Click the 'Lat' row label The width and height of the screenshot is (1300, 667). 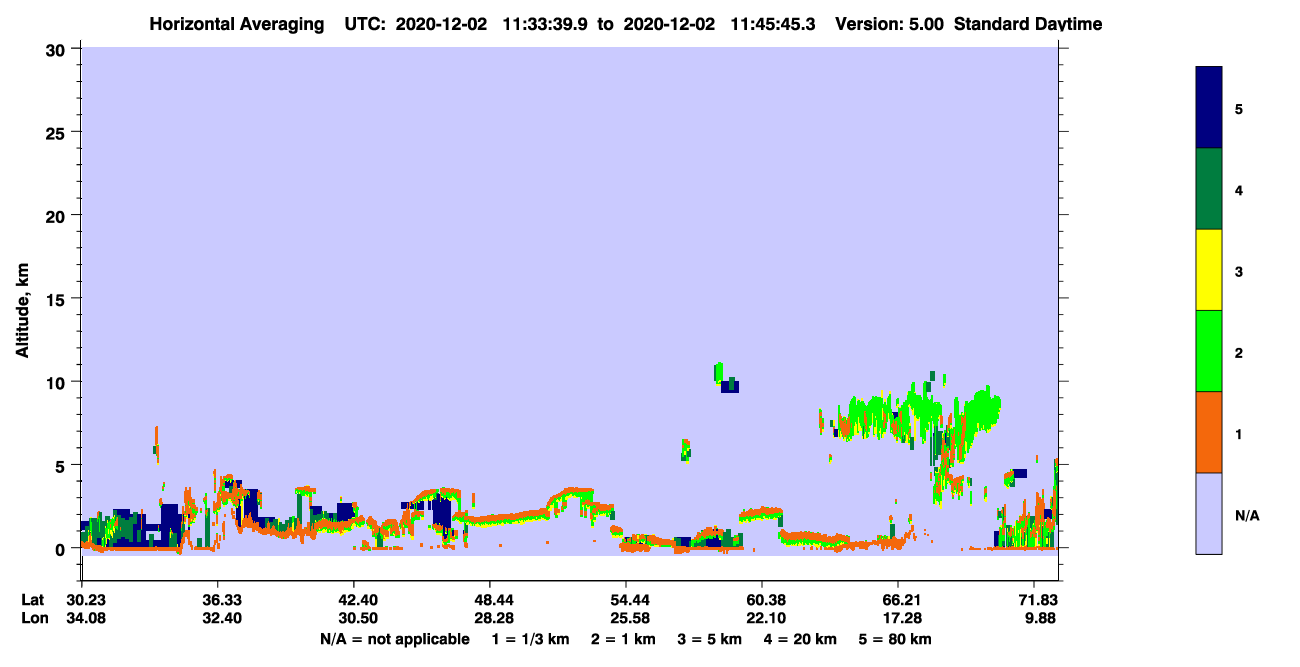33,600
